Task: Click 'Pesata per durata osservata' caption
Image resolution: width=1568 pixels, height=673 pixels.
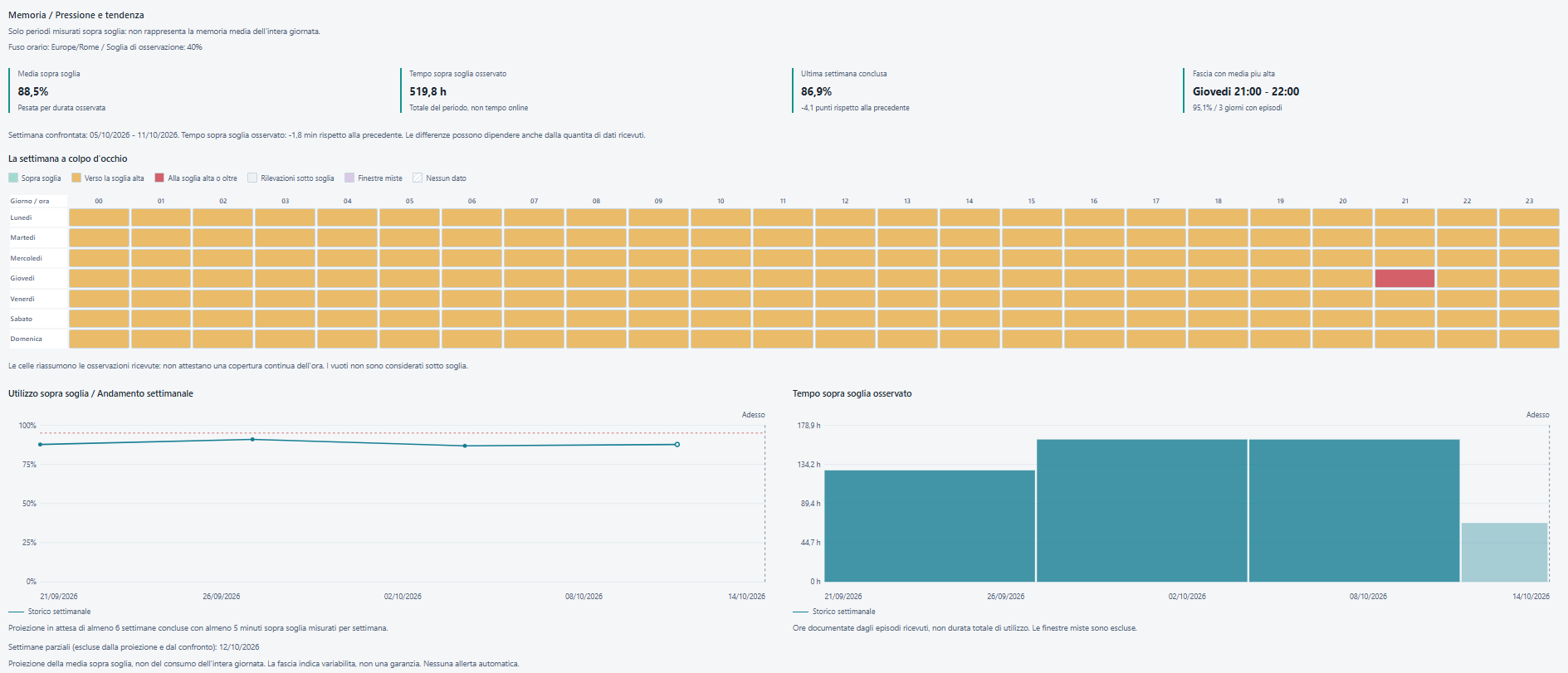Action: click(61, 108)
